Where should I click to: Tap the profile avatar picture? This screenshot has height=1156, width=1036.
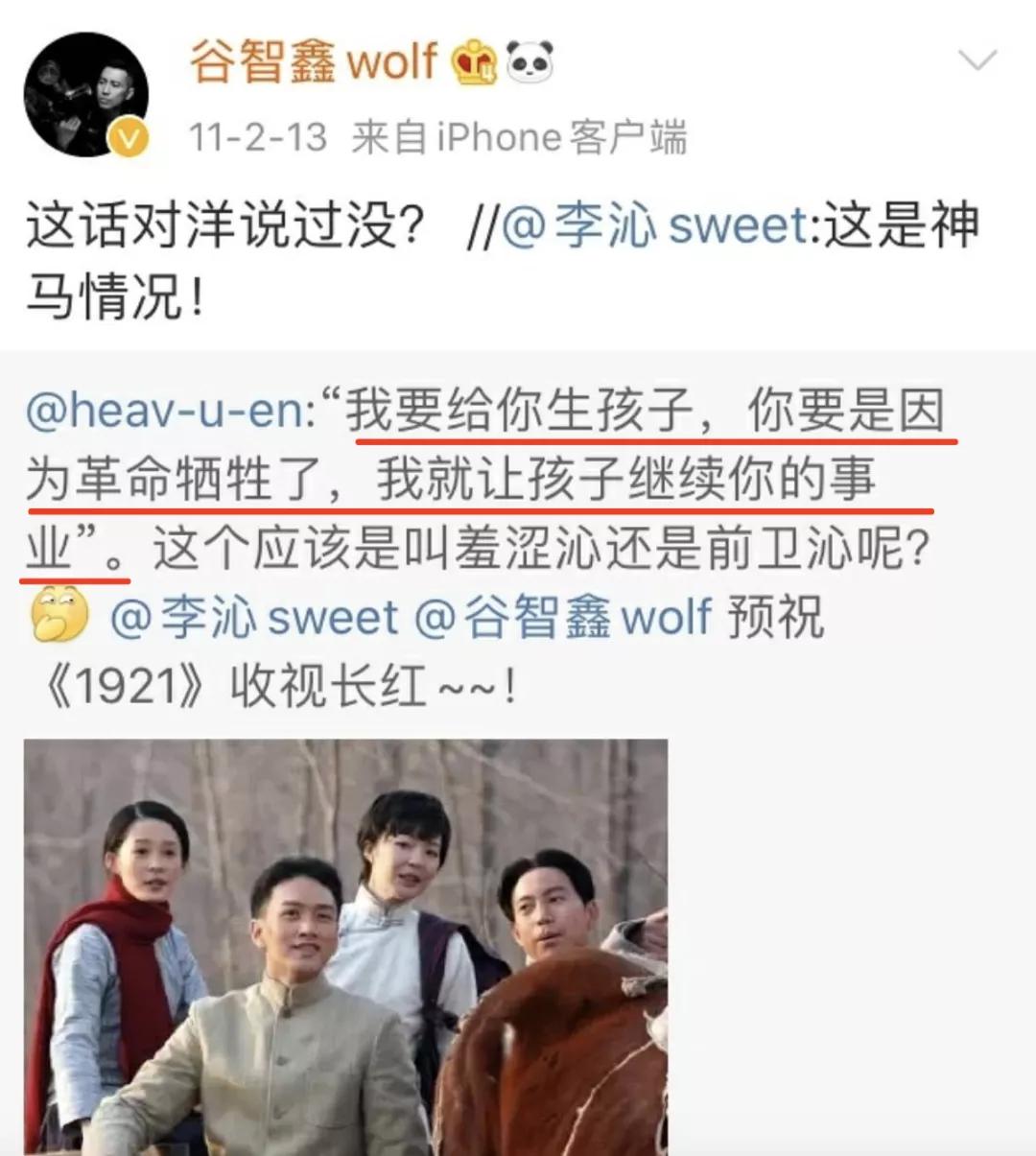point(85,94)
